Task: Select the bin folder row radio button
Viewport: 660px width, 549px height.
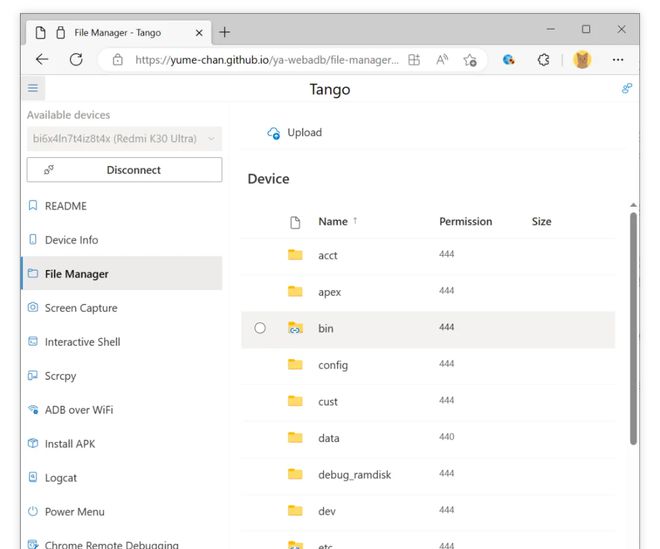Action: tap(260, 328)
